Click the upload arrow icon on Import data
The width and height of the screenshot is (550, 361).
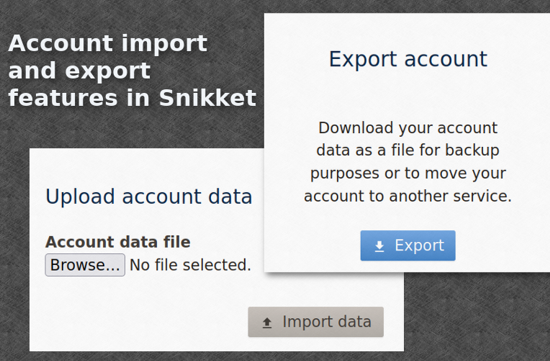click(x=267, y=323)
